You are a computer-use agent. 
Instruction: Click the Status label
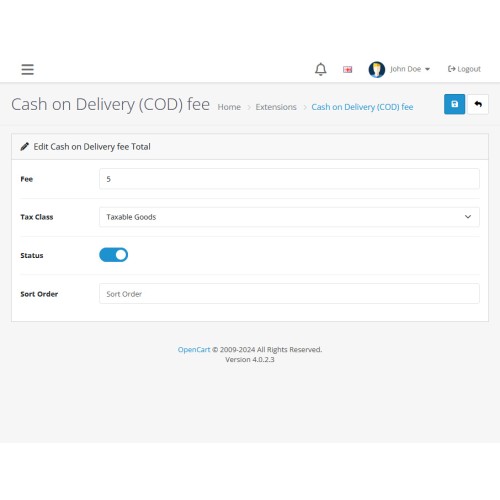[32, 256]
